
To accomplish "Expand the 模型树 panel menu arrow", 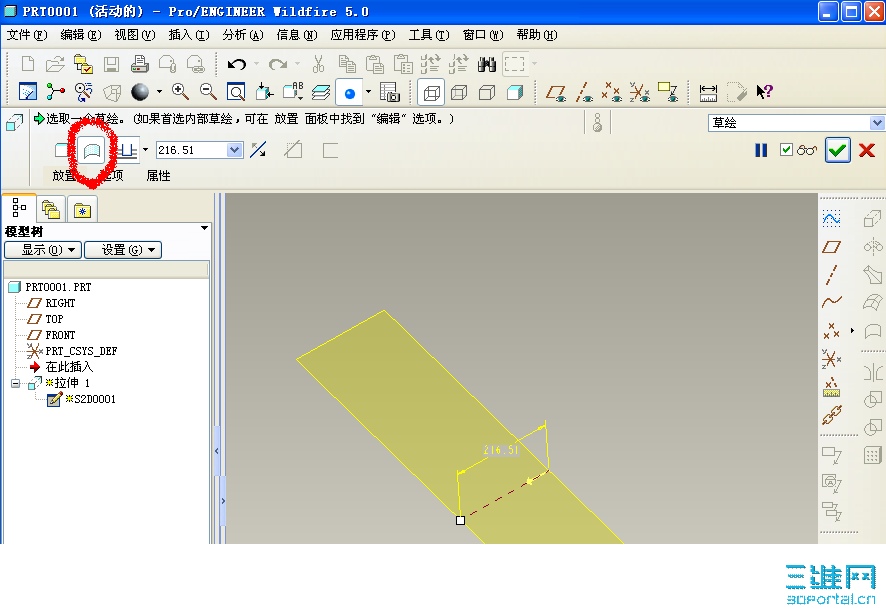I will pos(205,228).
